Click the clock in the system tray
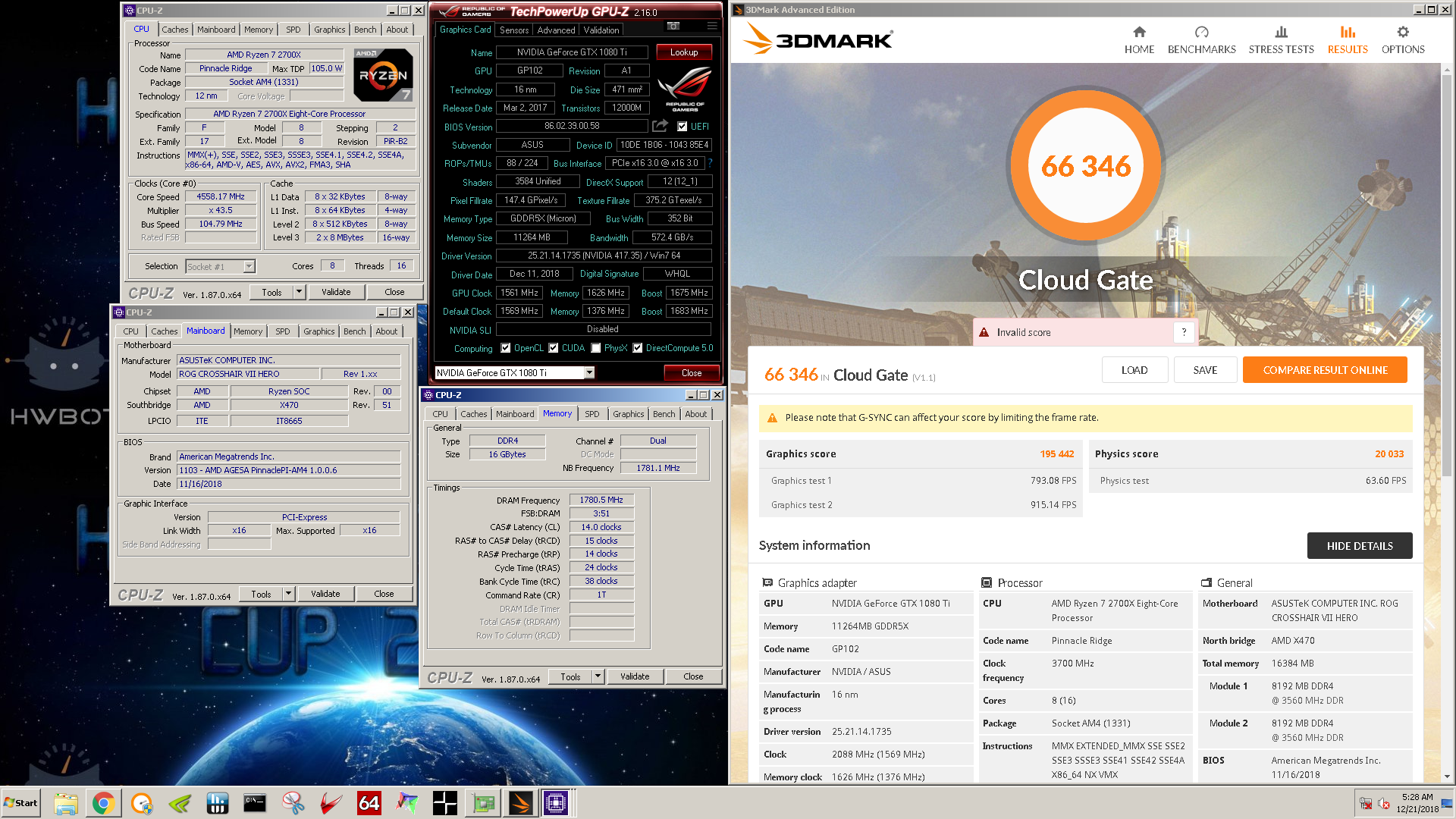 (1417, 803)
